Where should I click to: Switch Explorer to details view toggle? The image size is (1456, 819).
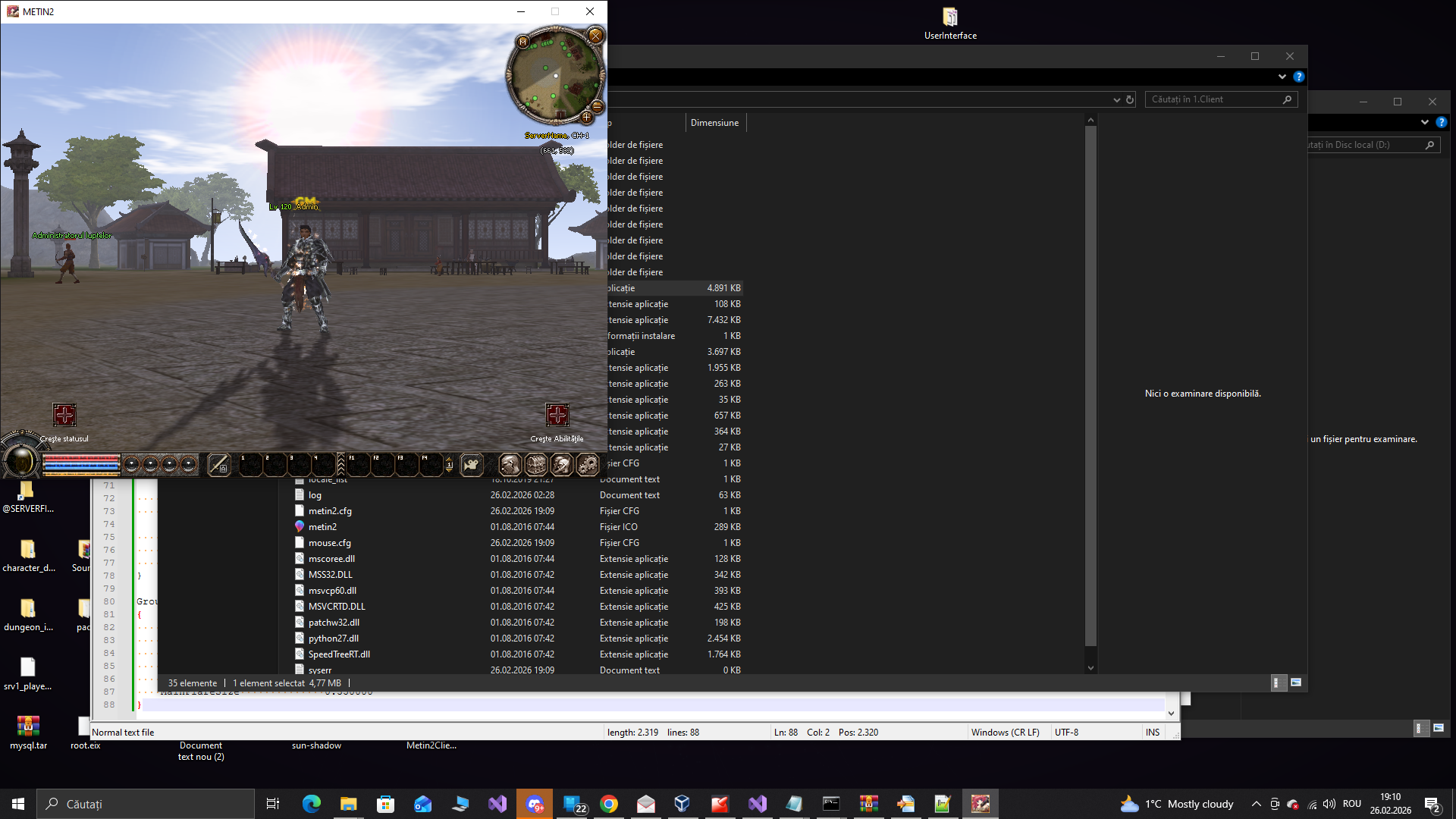(x=1276, y=682)
